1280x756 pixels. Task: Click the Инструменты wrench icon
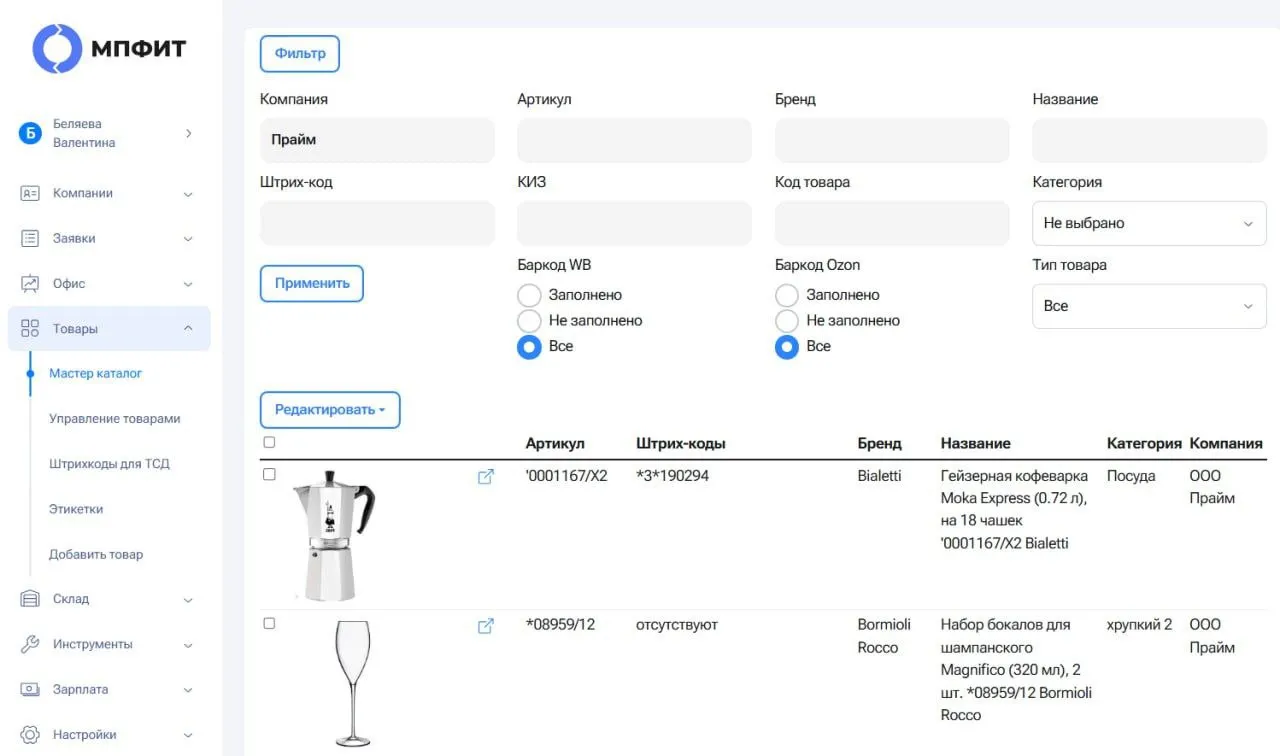(x=30, y=644)
